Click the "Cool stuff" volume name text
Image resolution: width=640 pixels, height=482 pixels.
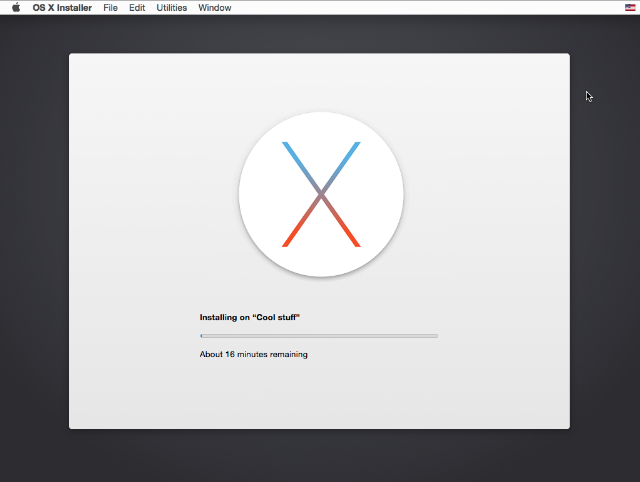tap(276, 317)
